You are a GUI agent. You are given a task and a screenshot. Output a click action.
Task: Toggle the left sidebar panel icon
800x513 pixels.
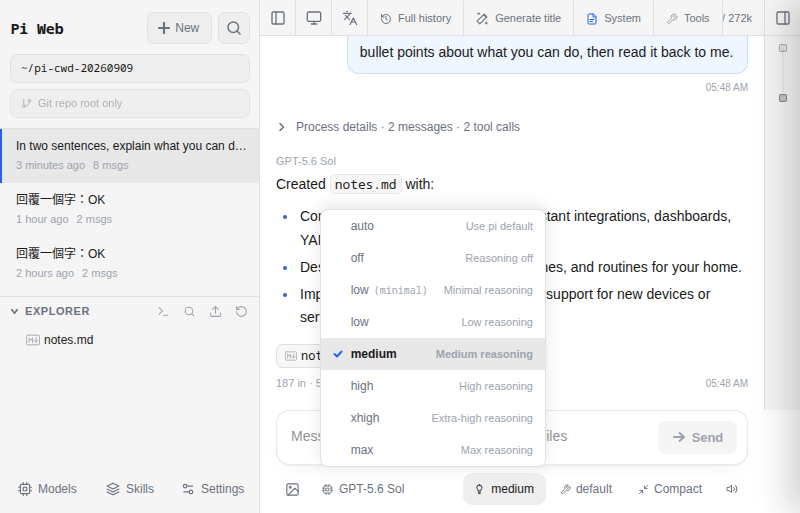pyautogui.click(x=278, y=18)
